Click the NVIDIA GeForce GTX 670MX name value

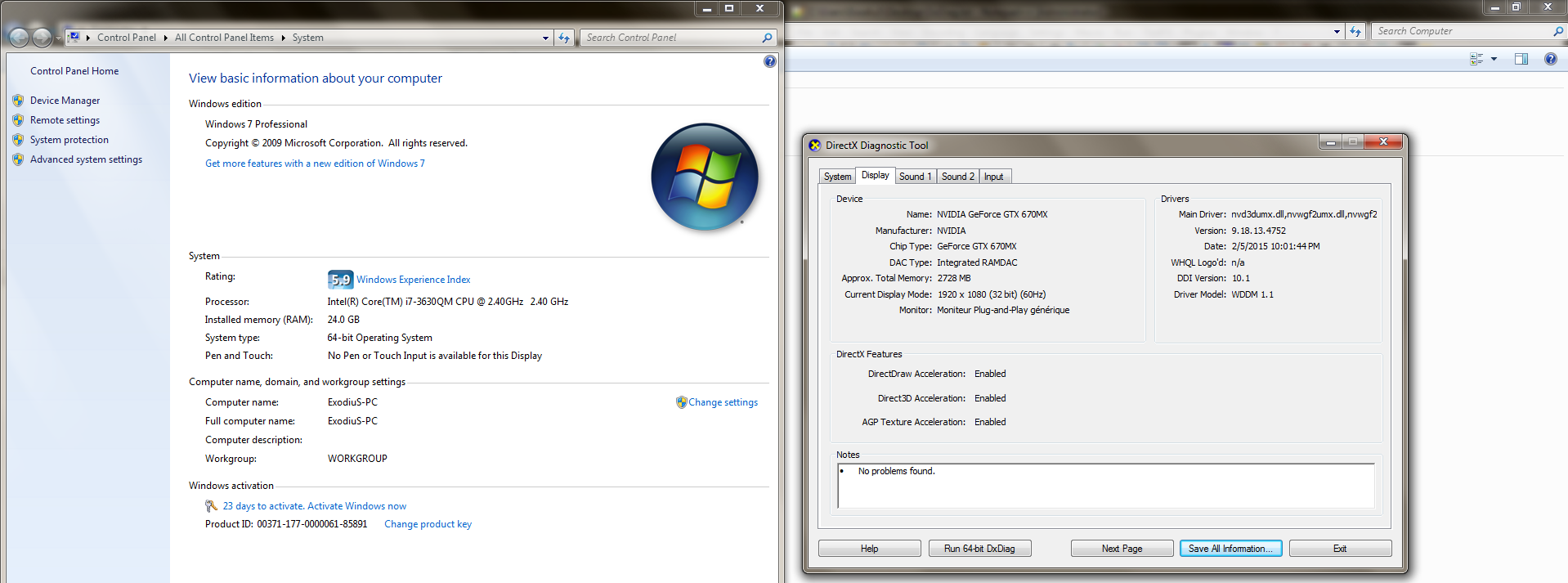click(992, 214)
